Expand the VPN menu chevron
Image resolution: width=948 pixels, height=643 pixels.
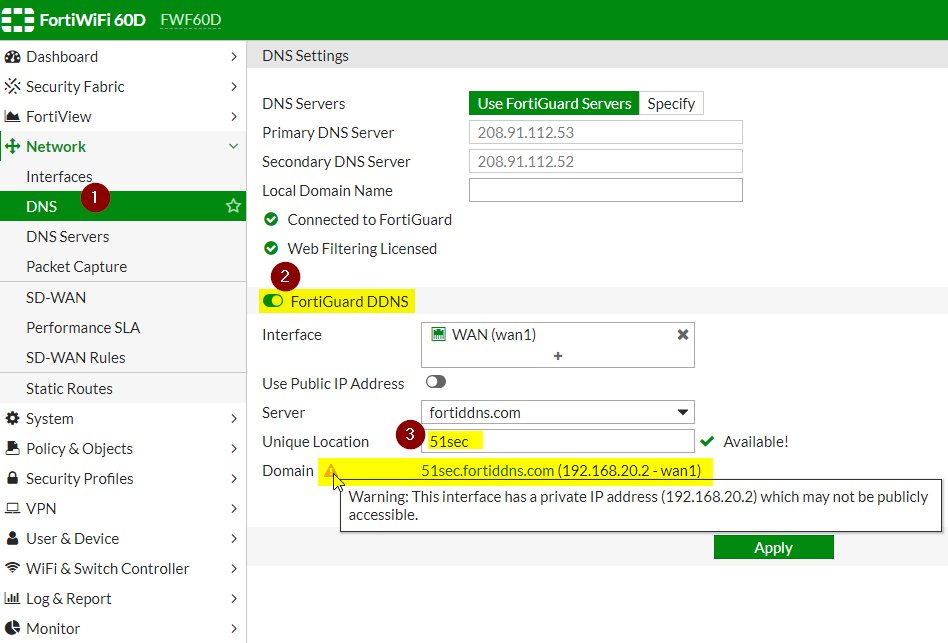click(x=233, y=508)
